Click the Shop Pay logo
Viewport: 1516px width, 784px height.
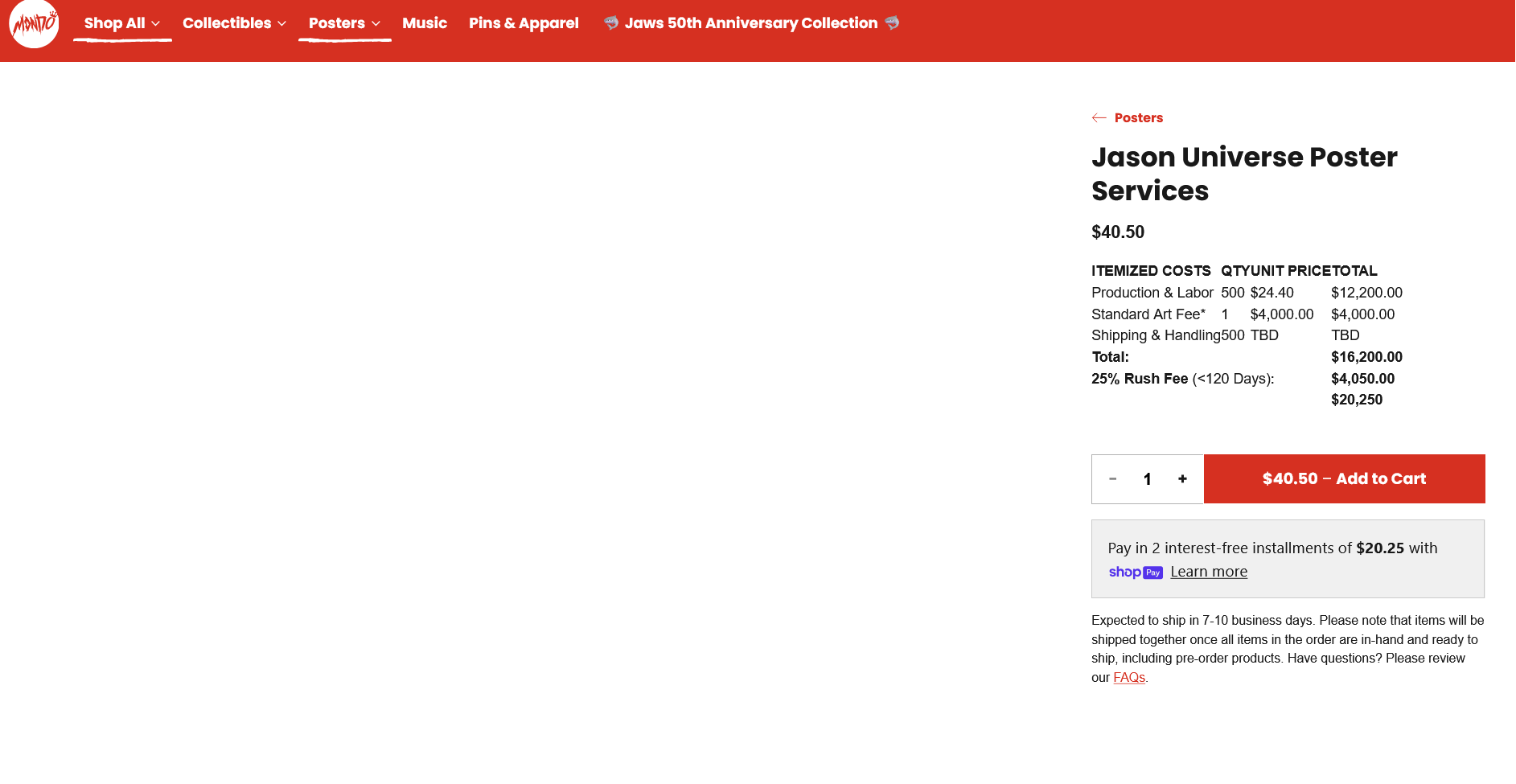click(x=1136, y=573)
